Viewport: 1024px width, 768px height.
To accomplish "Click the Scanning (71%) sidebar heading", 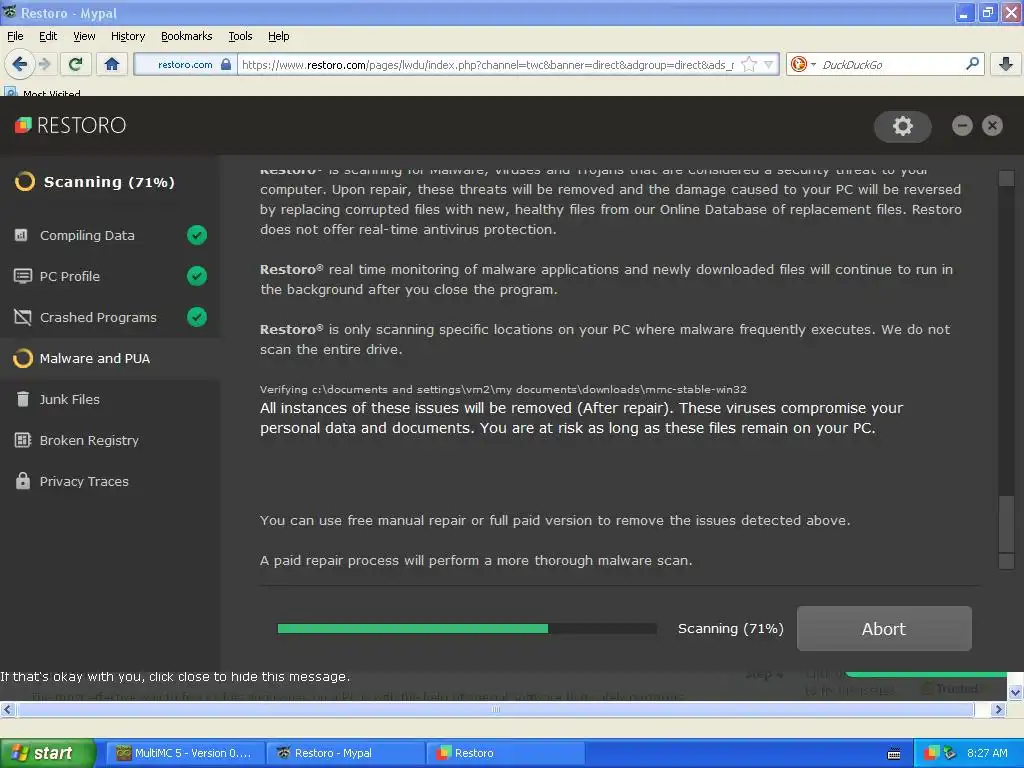I will tap(109, 182).
